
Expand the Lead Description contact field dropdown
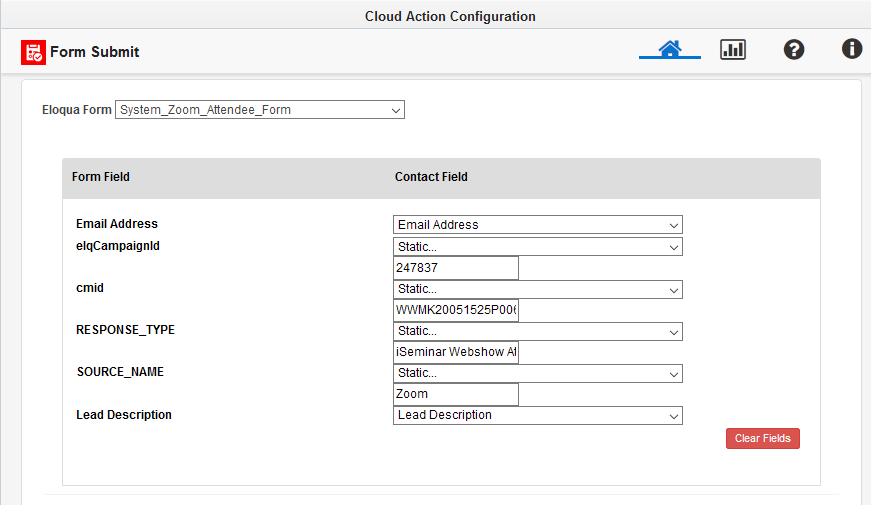pyautogui.click(x=538, y=415)
